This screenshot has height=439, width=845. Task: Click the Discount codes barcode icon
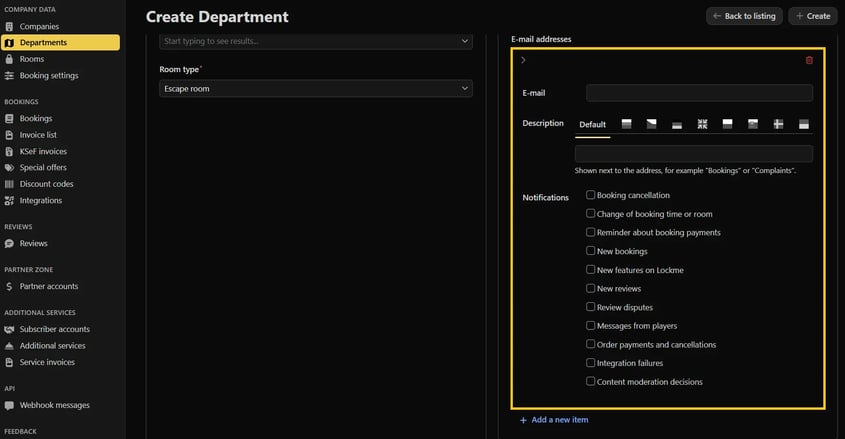pyautogui.click(x=9, y=184)
